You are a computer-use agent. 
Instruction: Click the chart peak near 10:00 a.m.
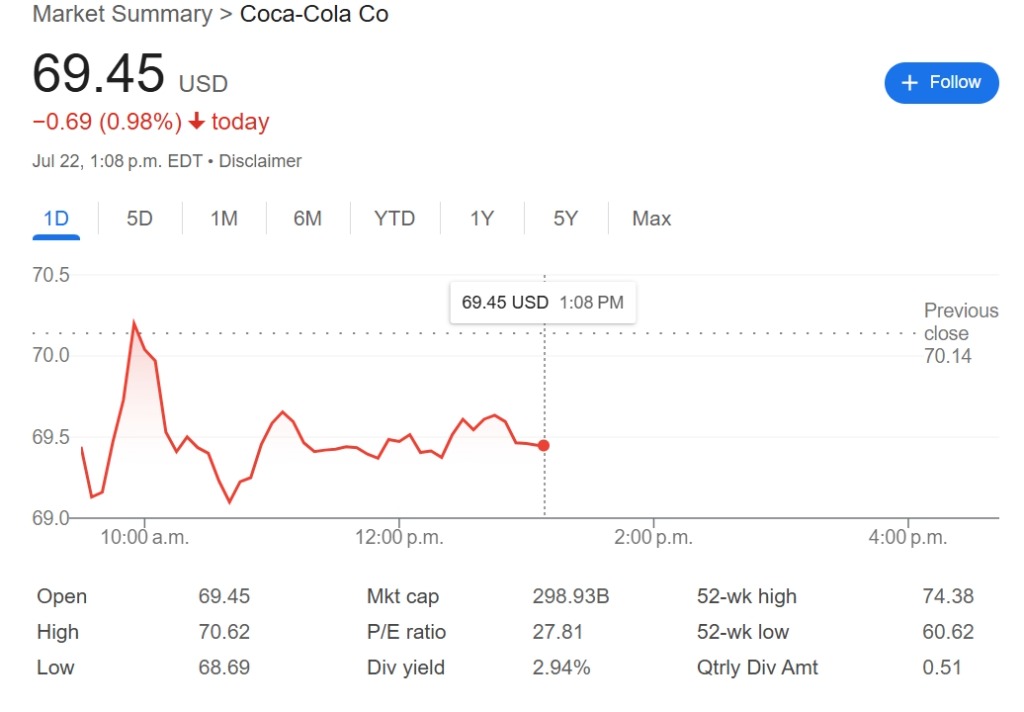[134, 322]
